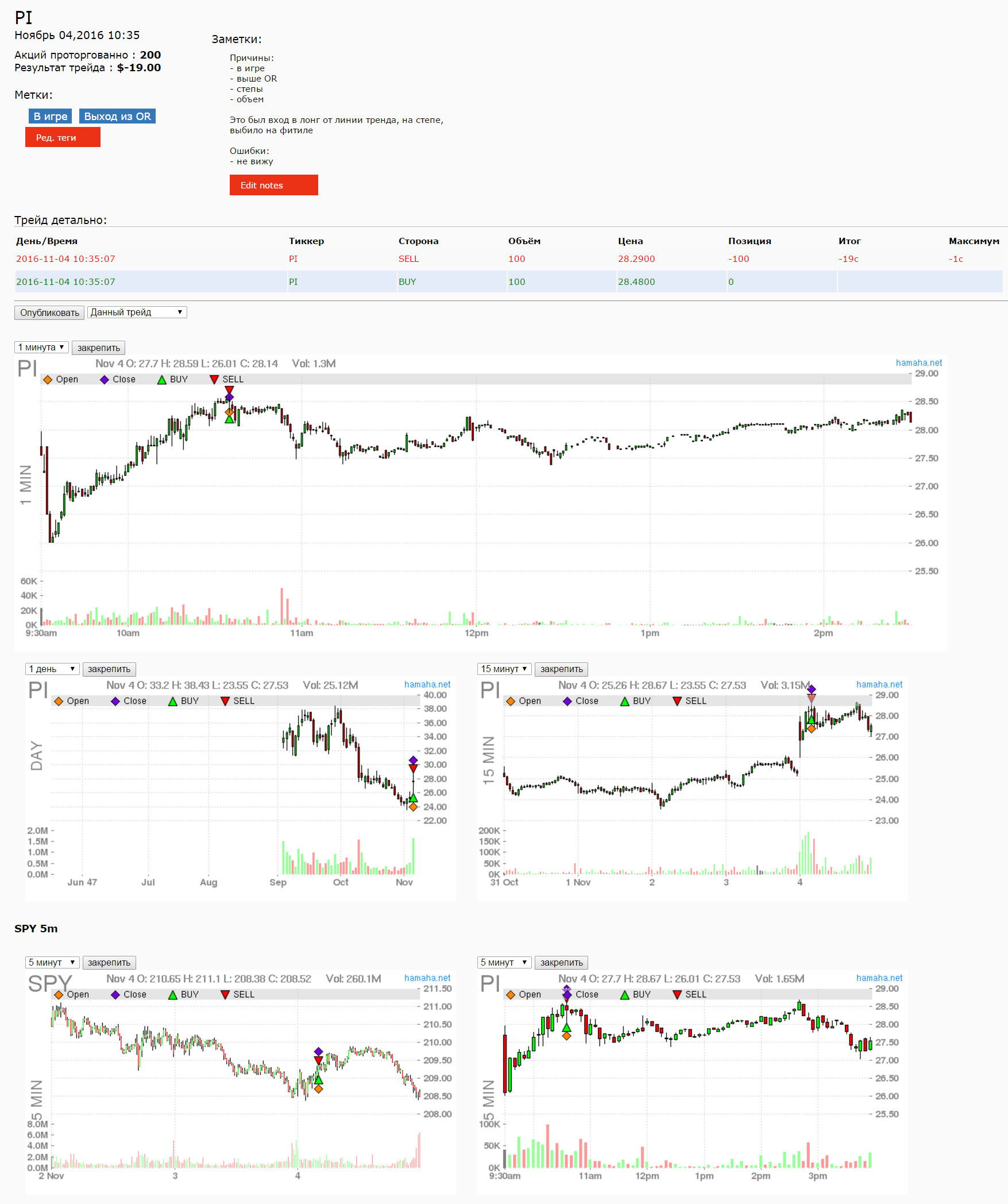Screen dimensions: 1008x1204
Task: Select the 'В игре' tag
Action: coord(50,117)
